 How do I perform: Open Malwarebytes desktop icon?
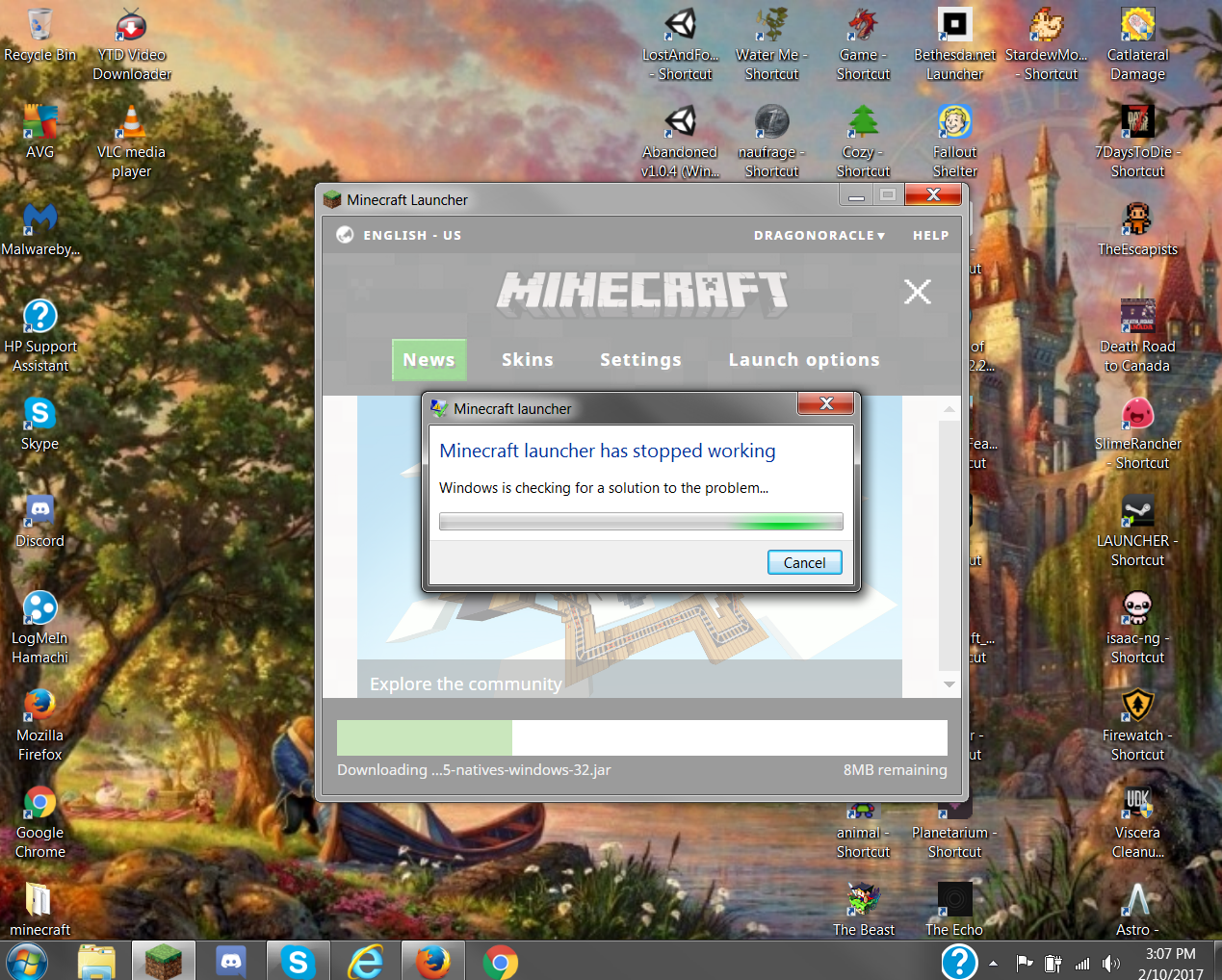(x=39, y=230)
